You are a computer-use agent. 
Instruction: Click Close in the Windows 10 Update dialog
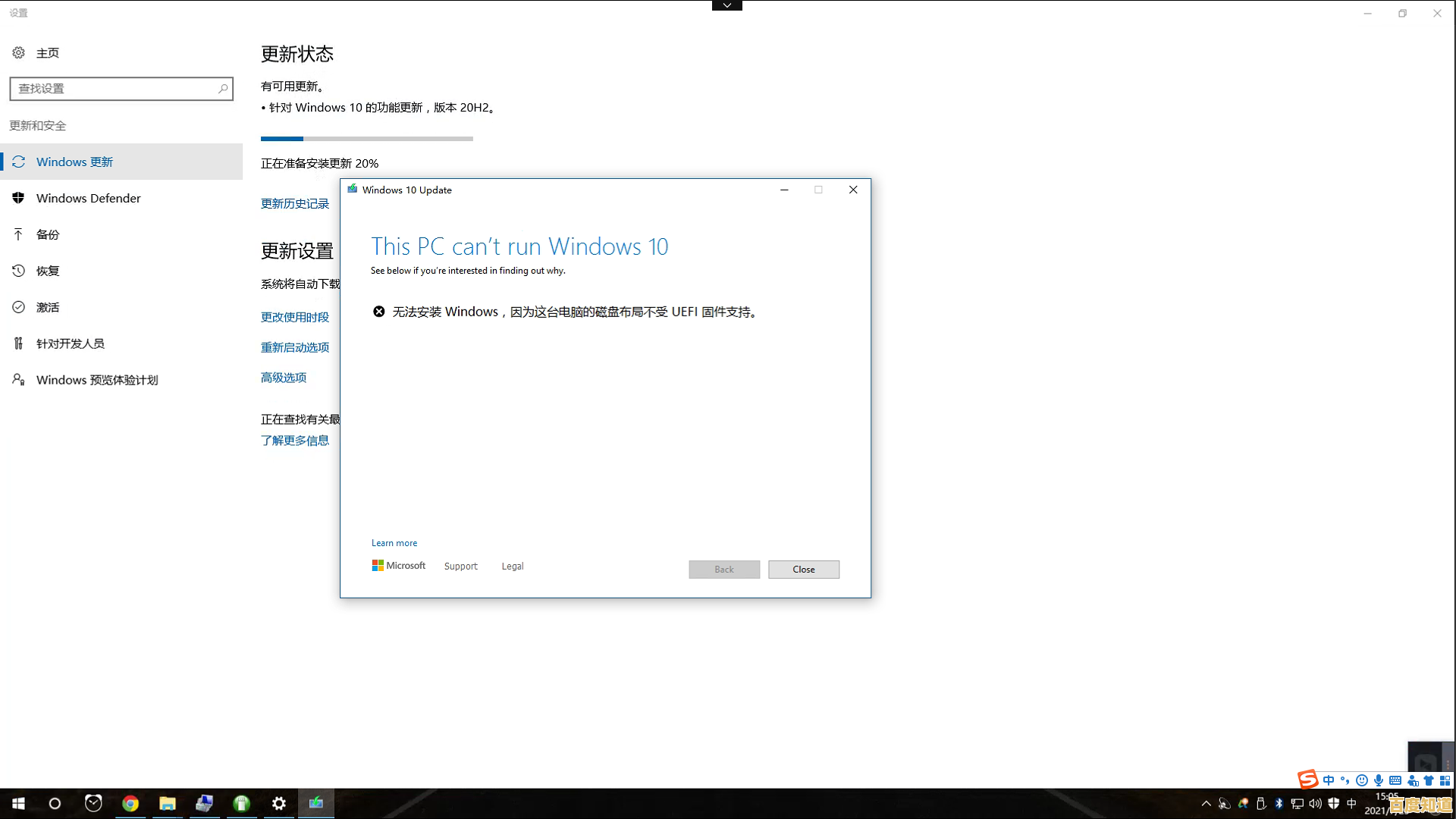coord(803,569)
